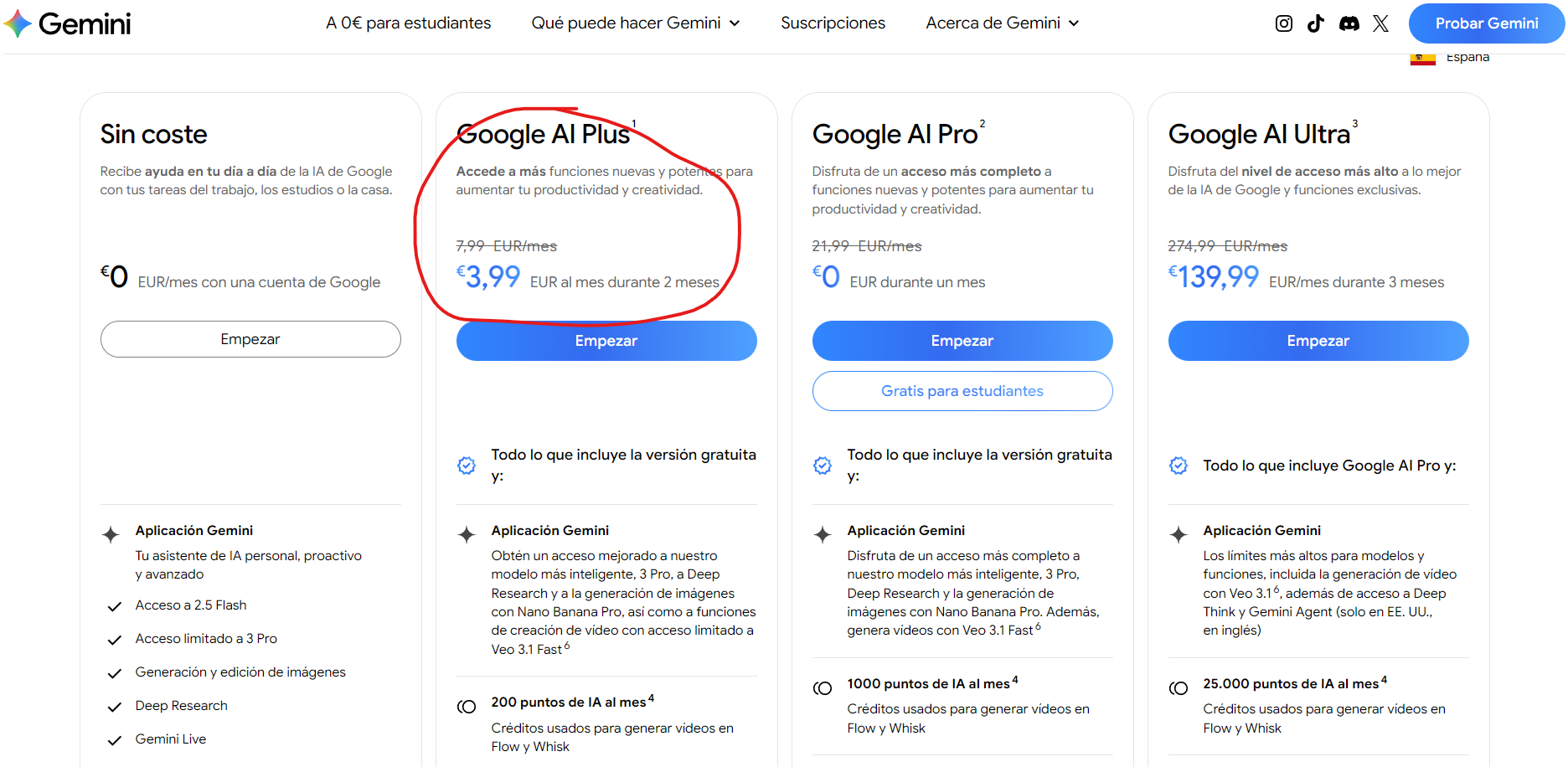
Task: Open the Discord social icon
Action: (x=1349, y=23)
